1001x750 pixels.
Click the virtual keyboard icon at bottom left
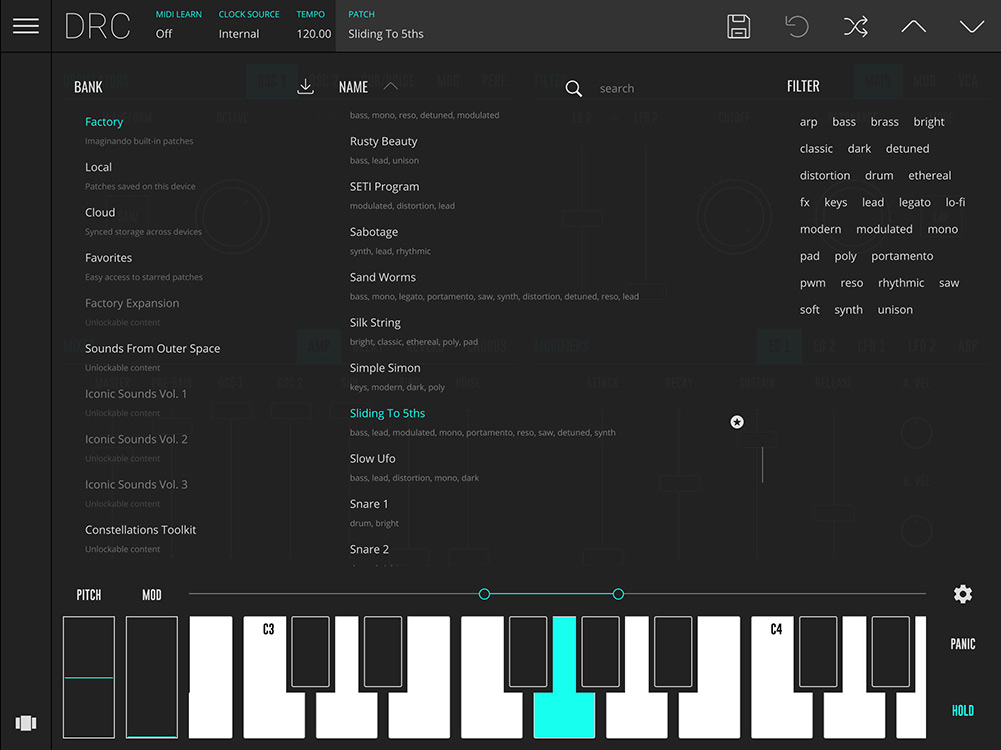click(x=25, y=722)
